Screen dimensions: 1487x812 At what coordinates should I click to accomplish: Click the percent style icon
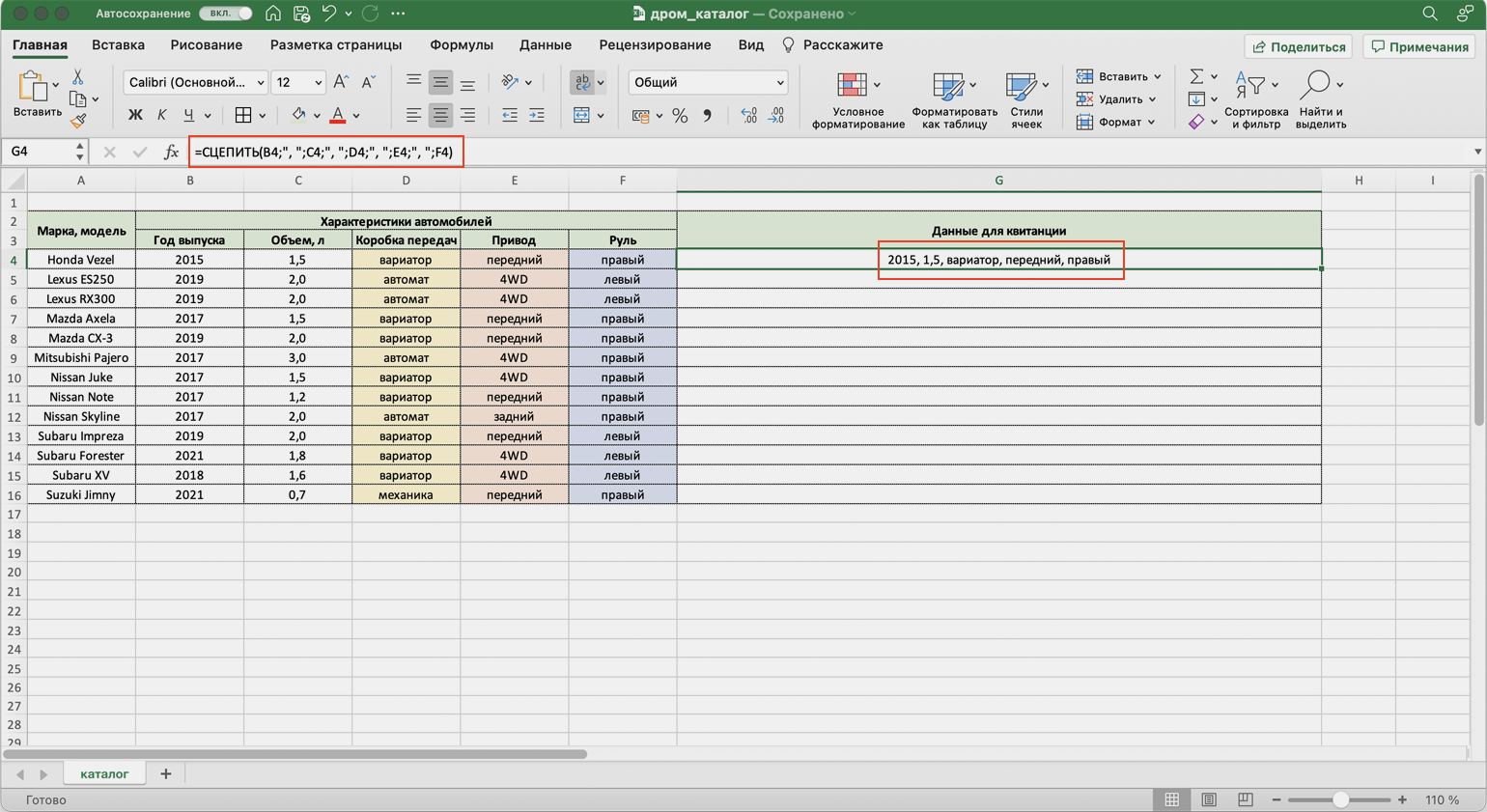(680, 116)
